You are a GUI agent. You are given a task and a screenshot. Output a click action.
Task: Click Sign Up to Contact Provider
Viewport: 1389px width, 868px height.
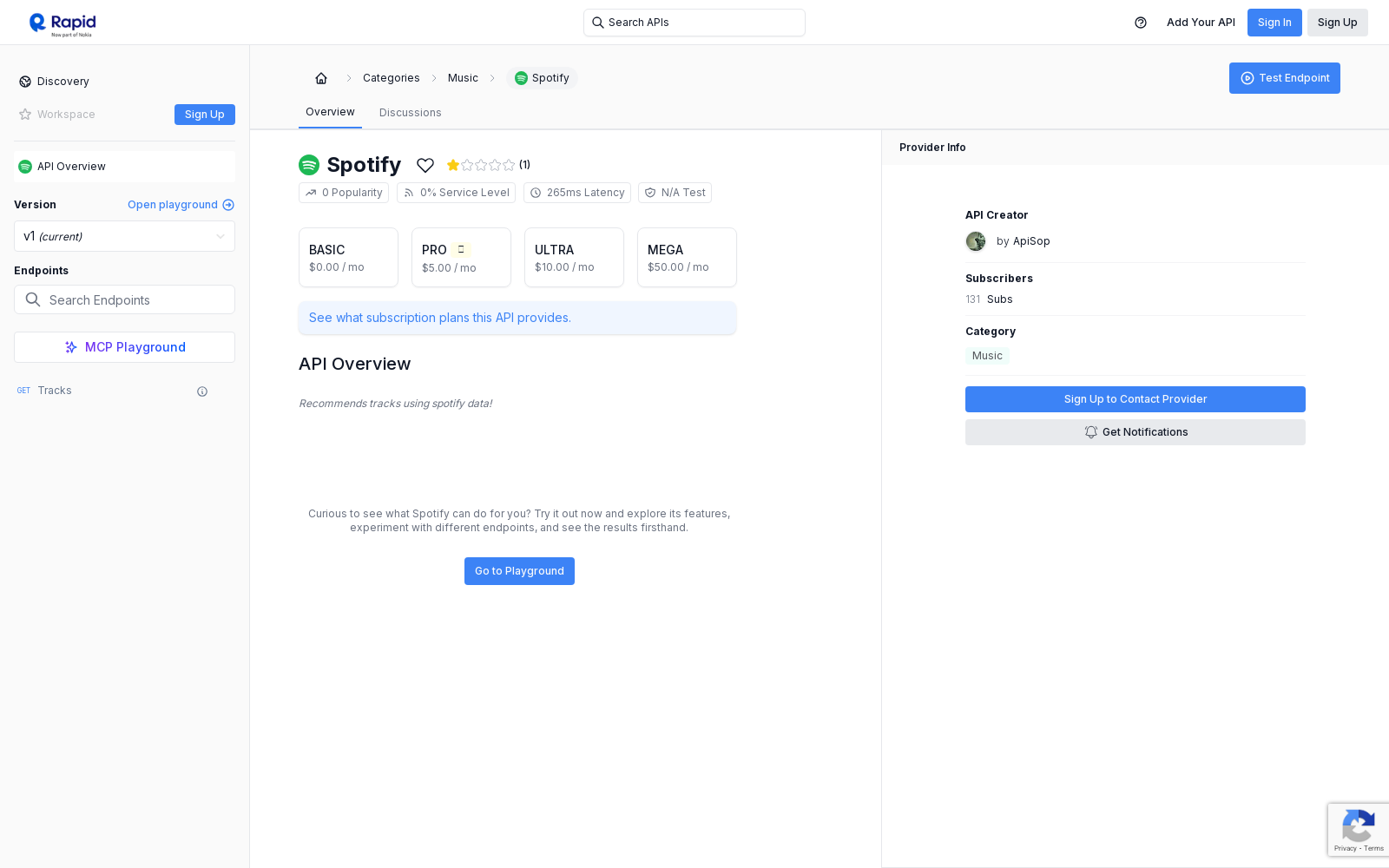click(x=1136, y=399)
